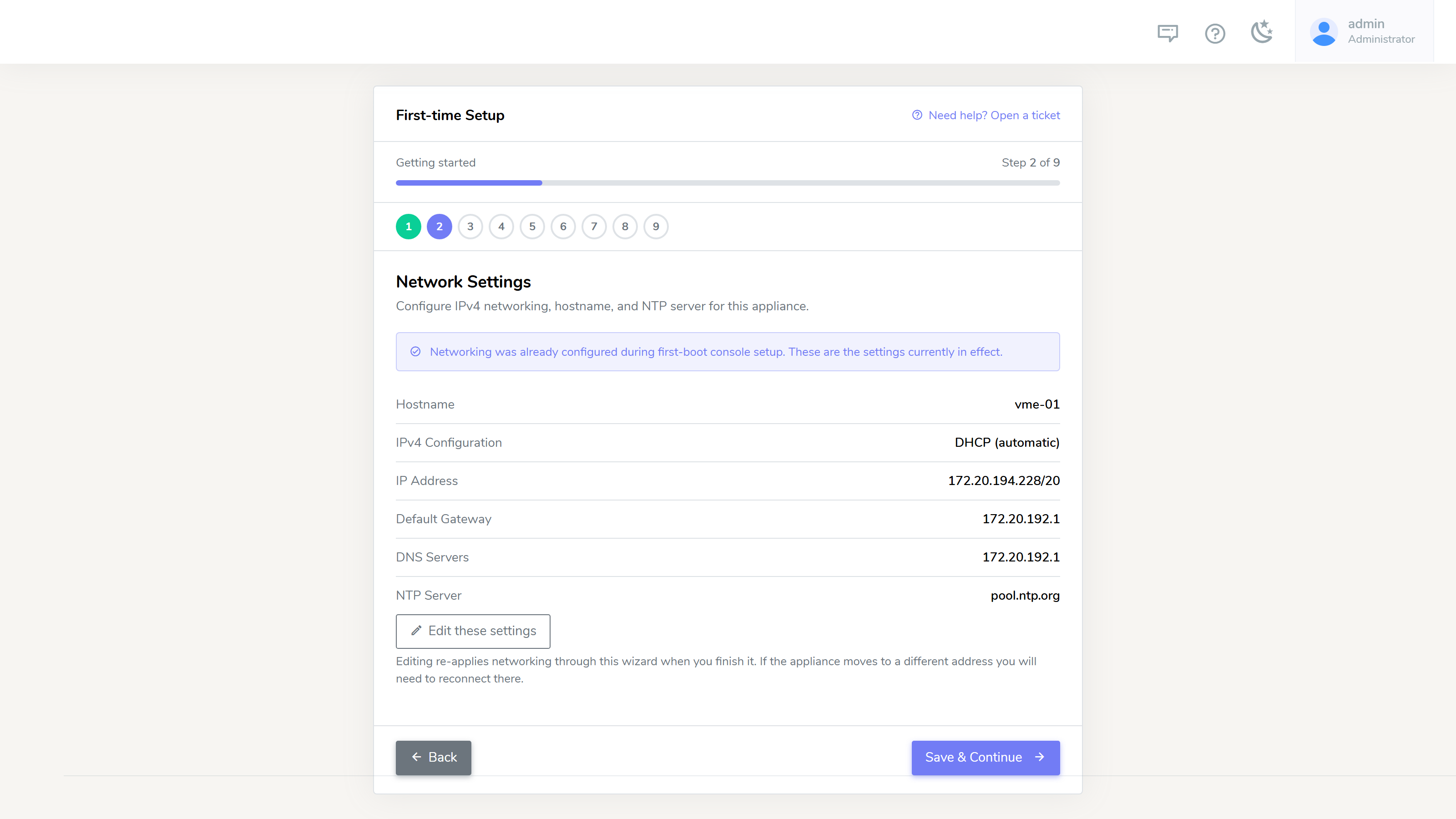Click the Default Gateway value 172.20.192.1
This screenshot has width=1456, height=819.
coord(1021,519)
